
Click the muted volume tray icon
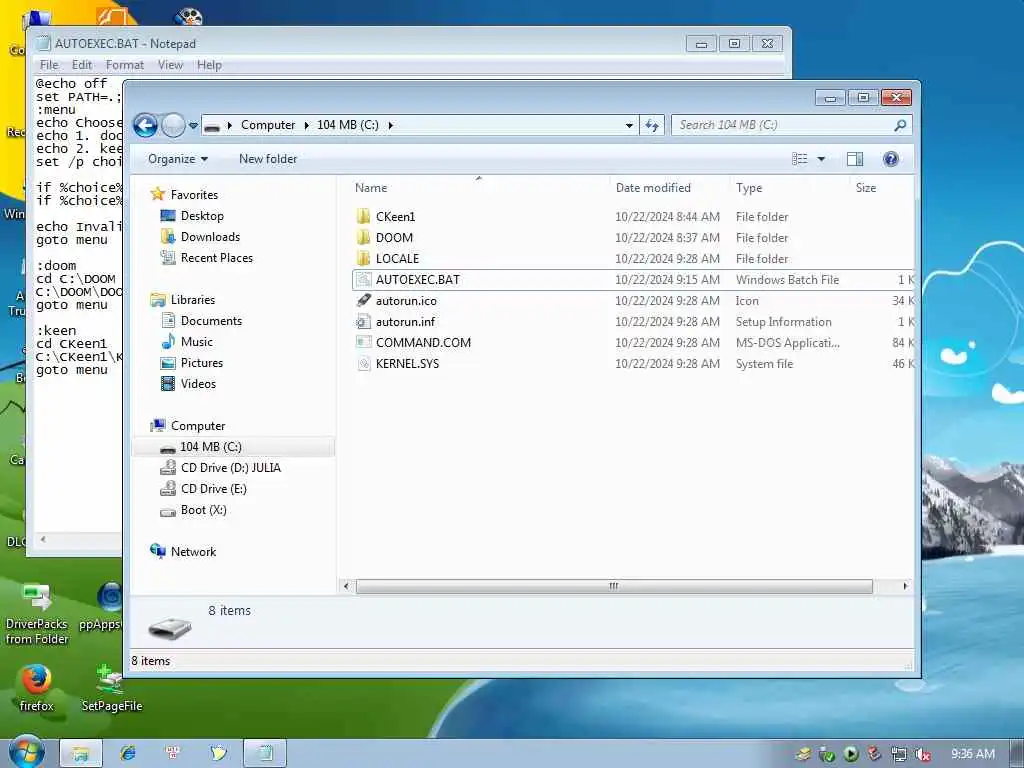click(922, 754)
